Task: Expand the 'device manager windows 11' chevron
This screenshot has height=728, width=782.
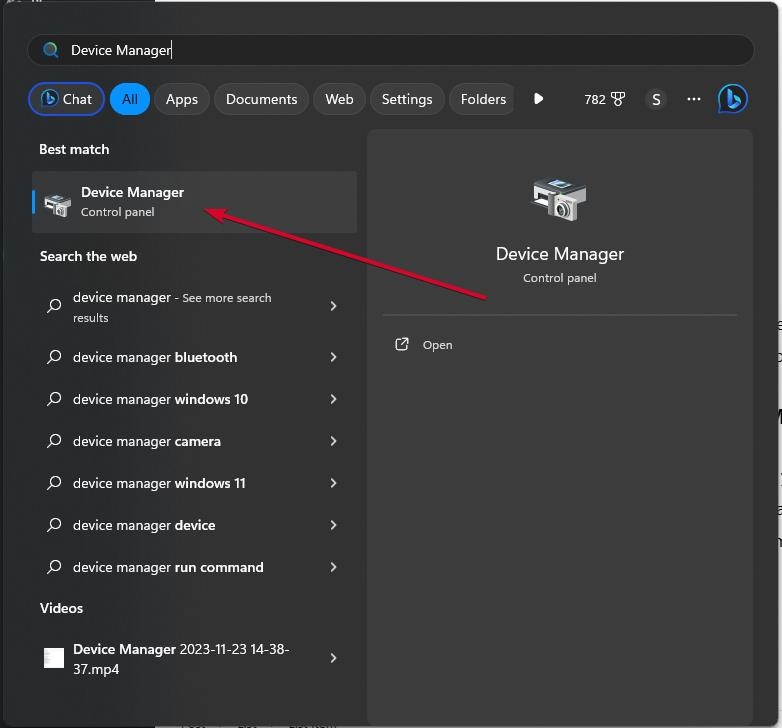Action: (x=334, y=483)
